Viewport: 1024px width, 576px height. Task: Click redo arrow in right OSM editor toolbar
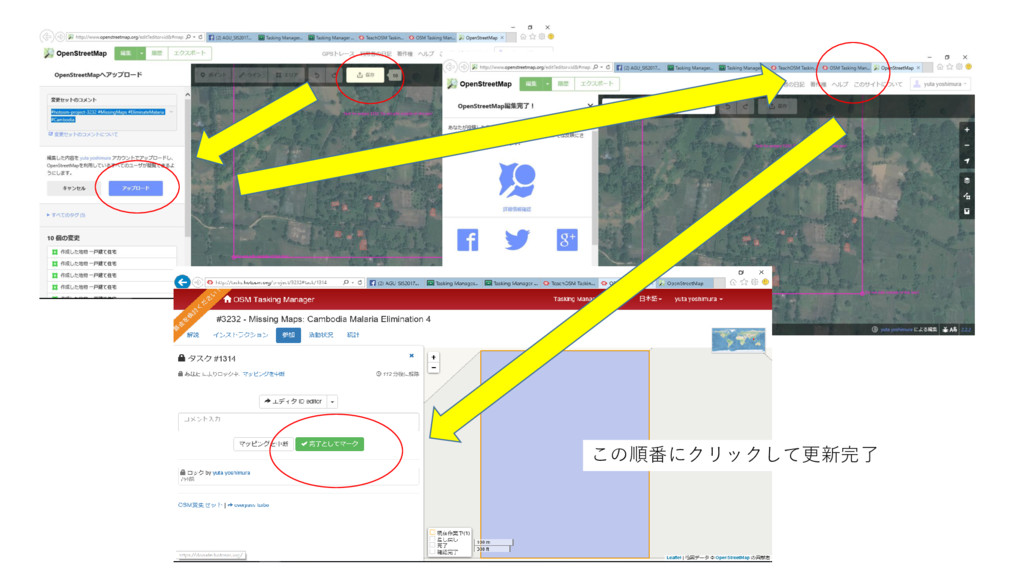744,106
